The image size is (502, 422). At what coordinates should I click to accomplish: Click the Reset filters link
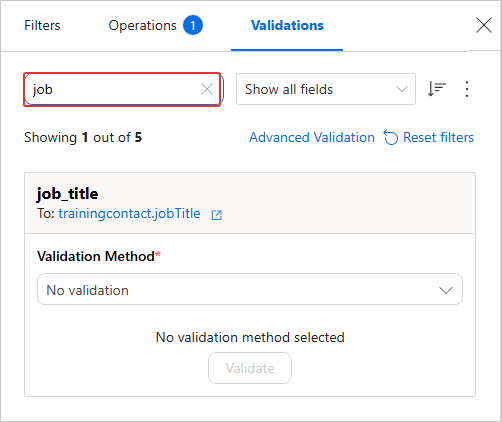tap(438, 137)
